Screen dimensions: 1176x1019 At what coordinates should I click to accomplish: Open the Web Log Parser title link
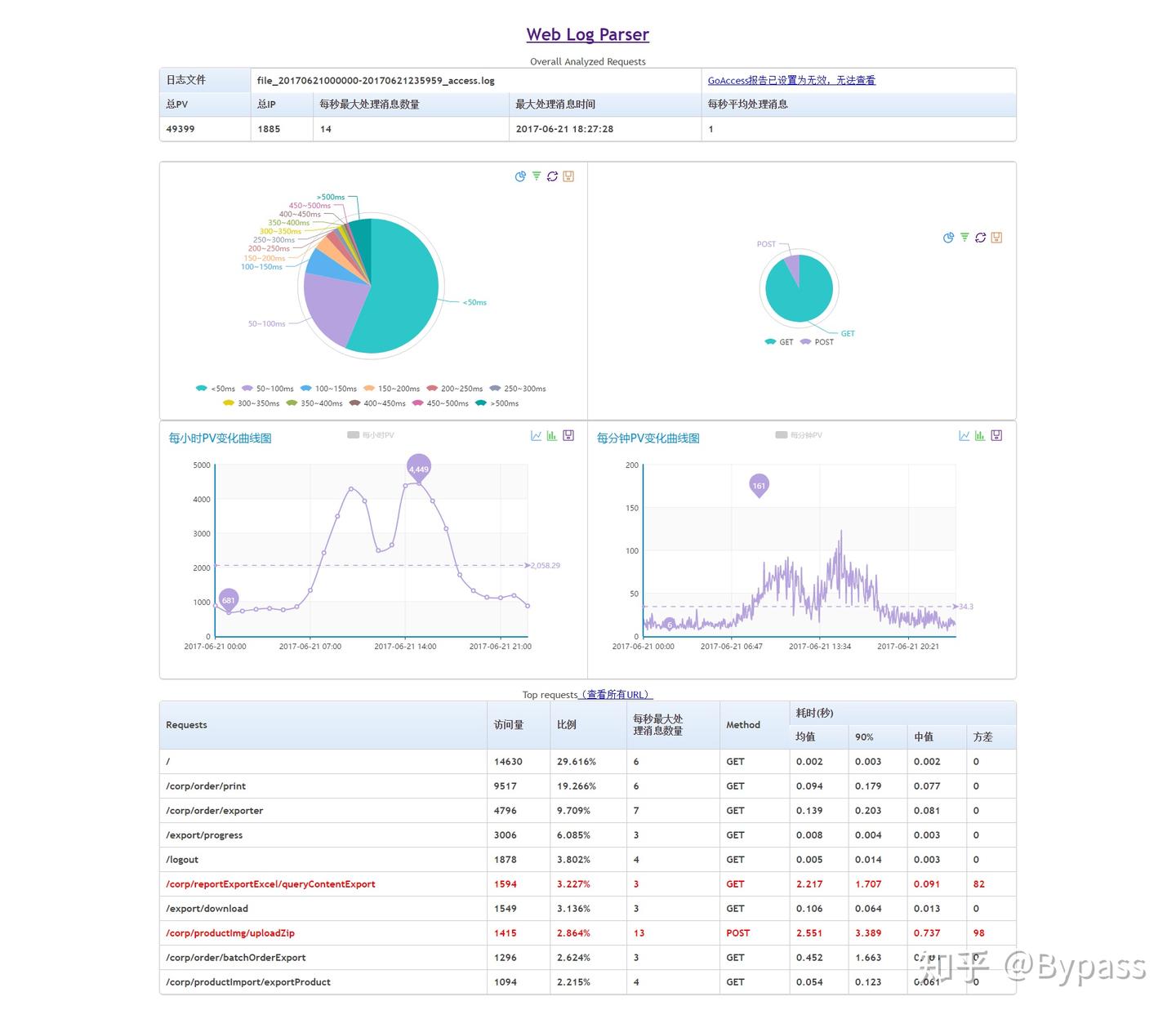click(x=587, y=34)
